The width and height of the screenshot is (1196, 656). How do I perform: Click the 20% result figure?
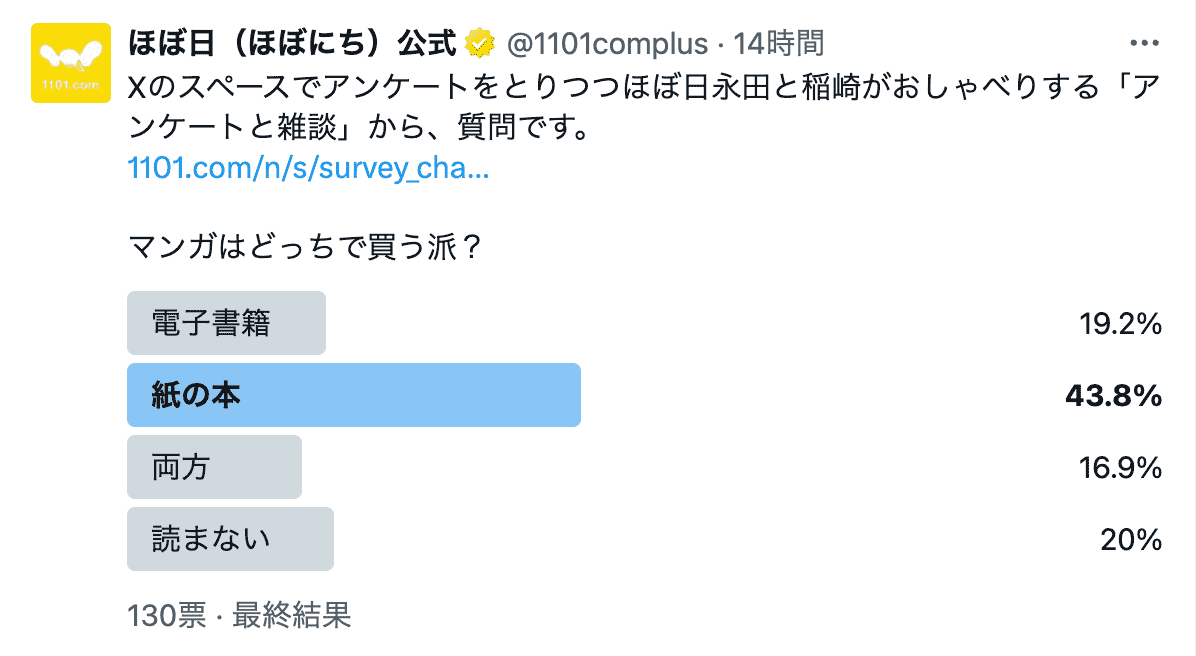tap(1130, 540)
